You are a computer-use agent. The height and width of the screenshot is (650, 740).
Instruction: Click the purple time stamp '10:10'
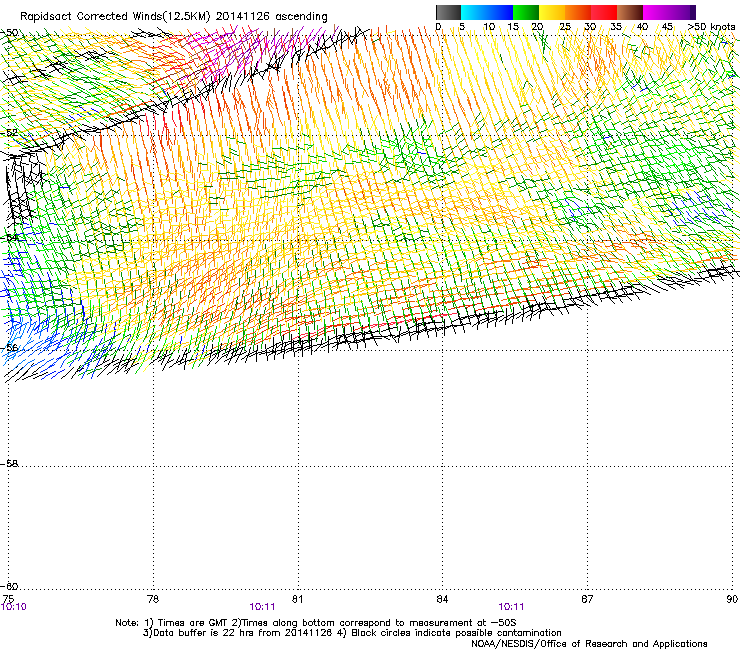click(x=14, y=607)
